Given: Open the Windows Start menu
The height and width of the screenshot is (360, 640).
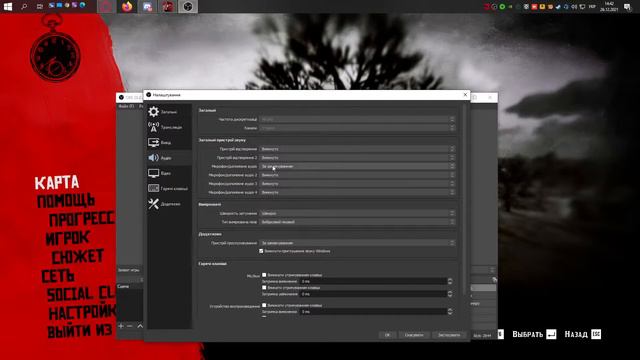Looking at the screenshot, I should tap(8, 7).
